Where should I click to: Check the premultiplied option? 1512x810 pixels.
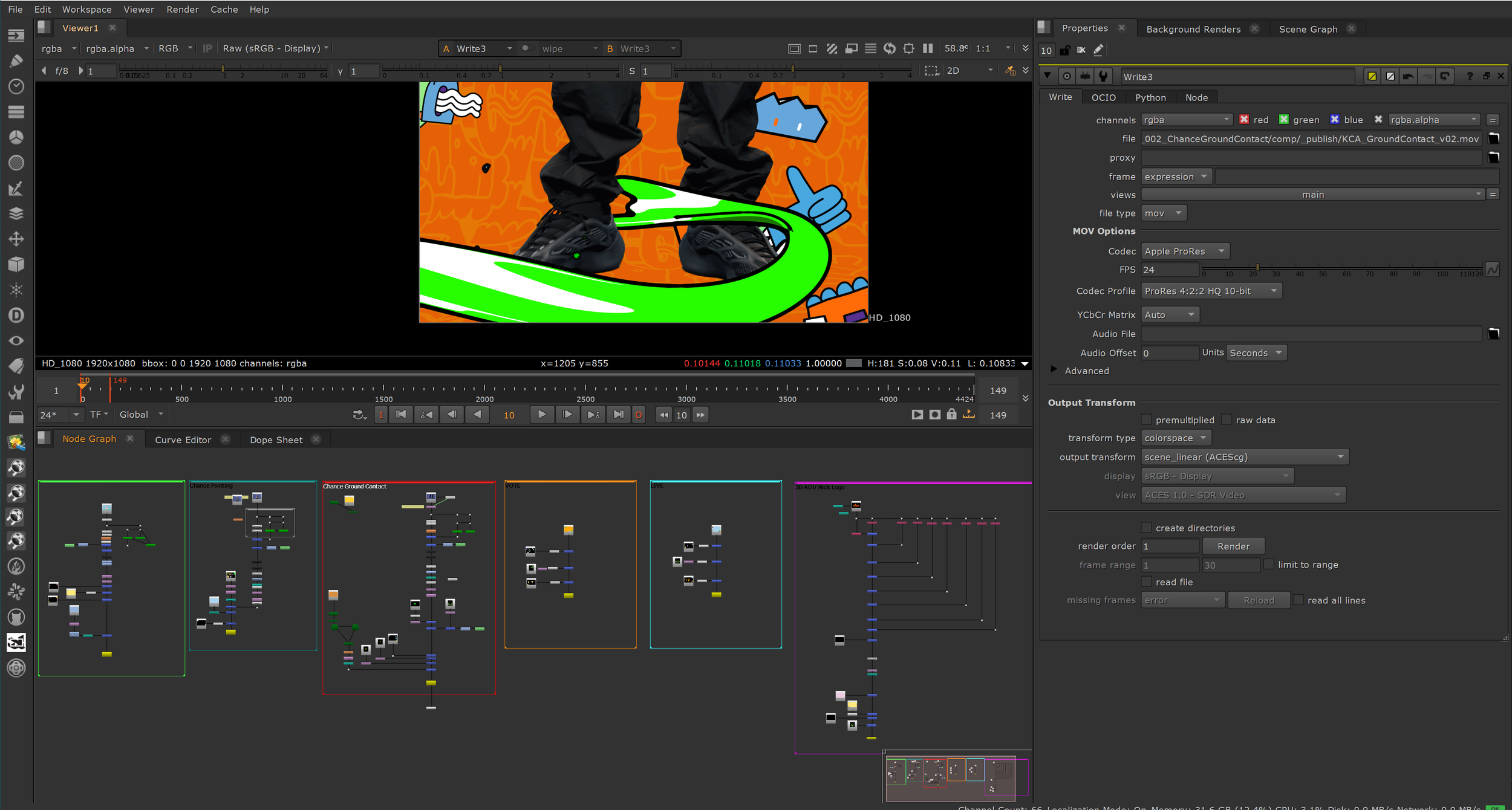tap(1146, 420)
